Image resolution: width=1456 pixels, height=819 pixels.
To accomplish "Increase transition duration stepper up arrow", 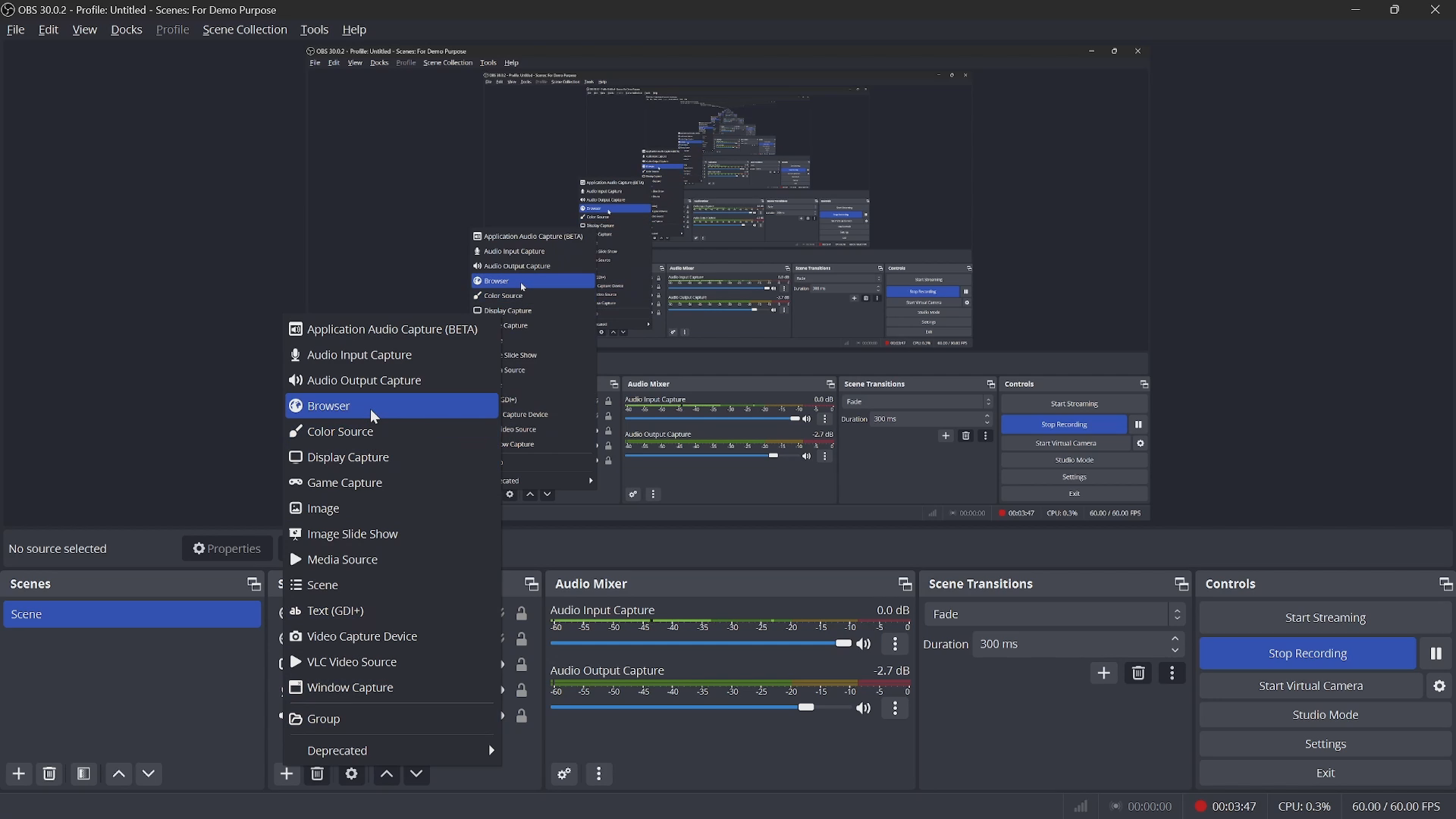I will click(1175, 639).
